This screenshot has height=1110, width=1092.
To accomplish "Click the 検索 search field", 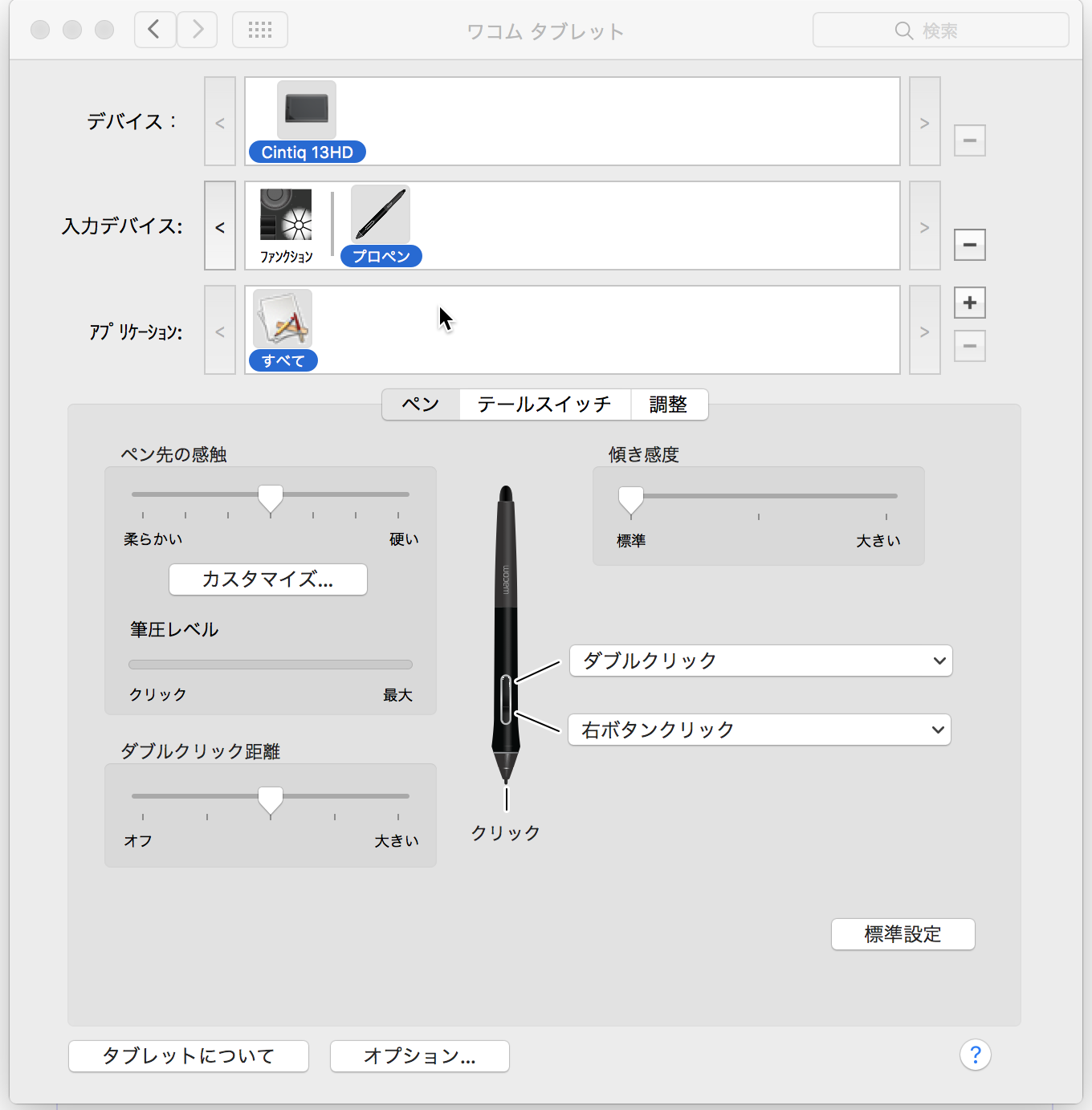I will (941, 30).
